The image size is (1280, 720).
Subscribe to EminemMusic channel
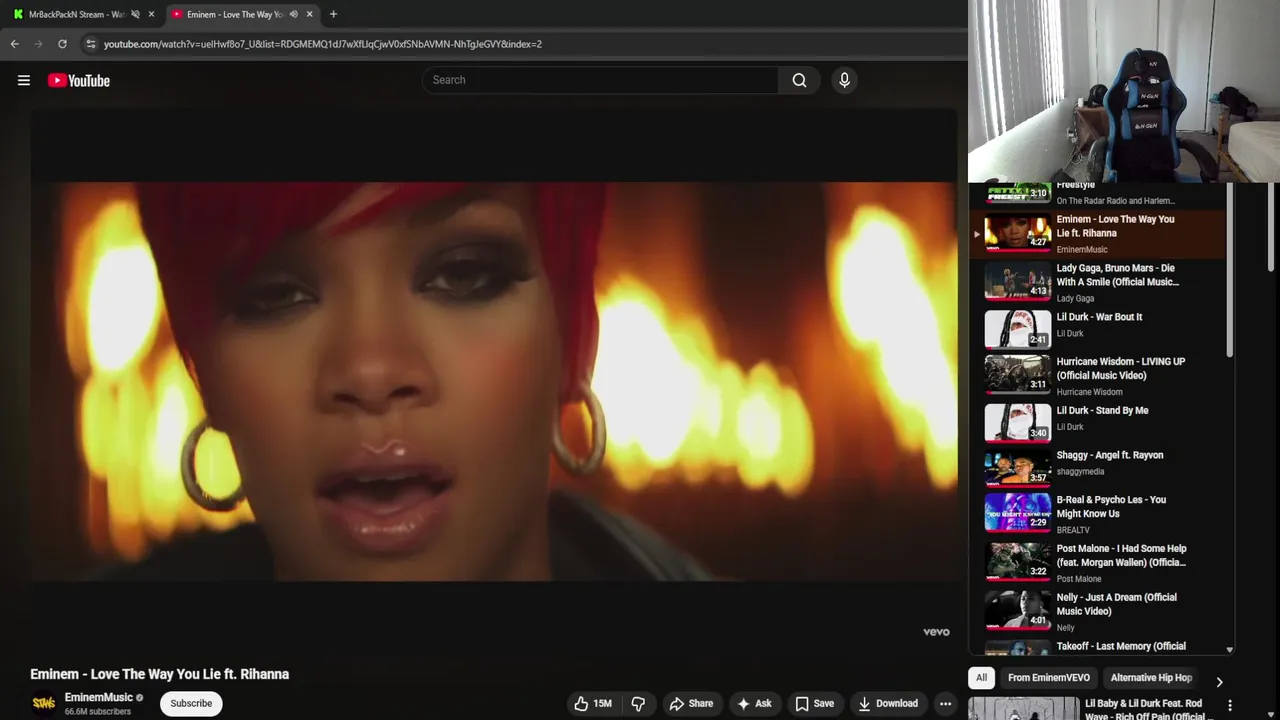click(191, 703)
